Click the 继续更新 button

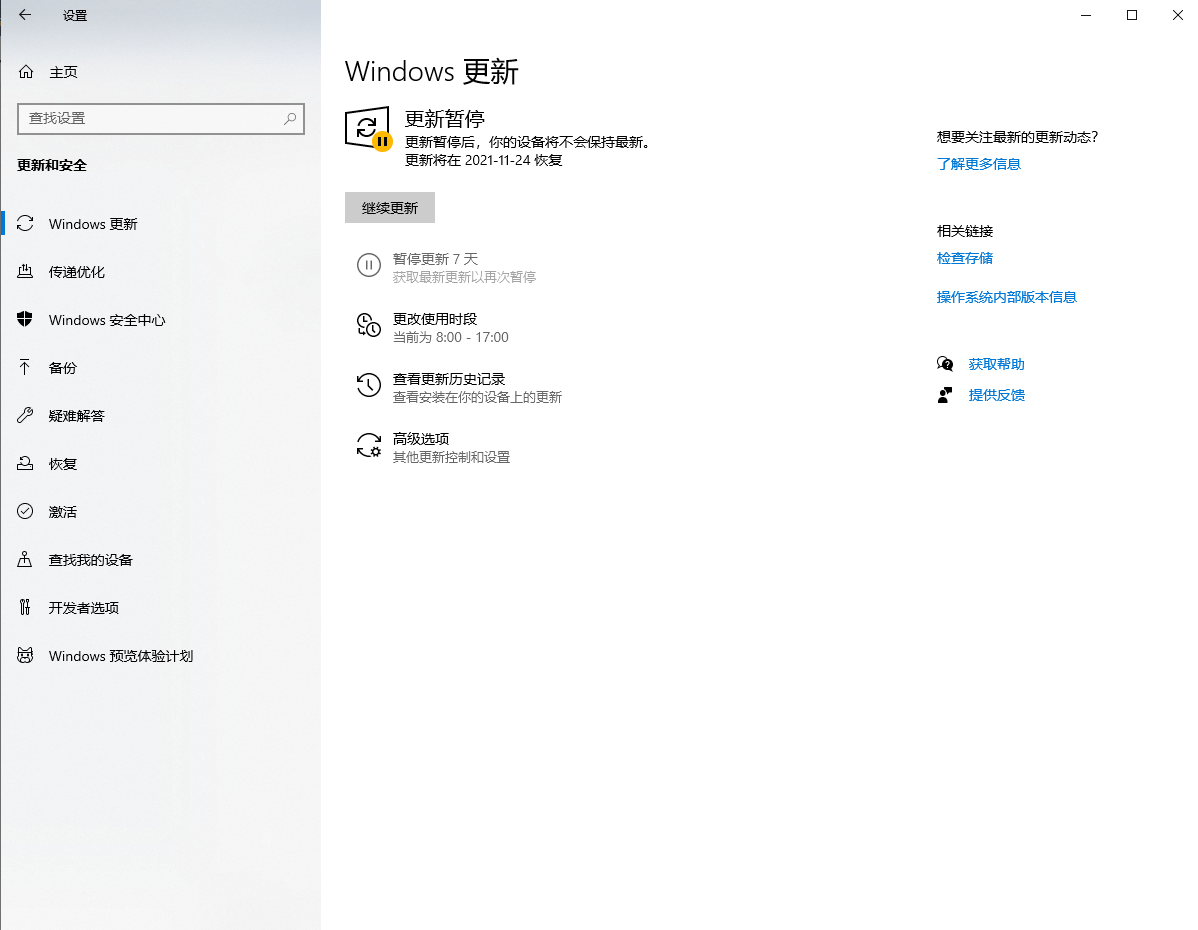[390, 208]
